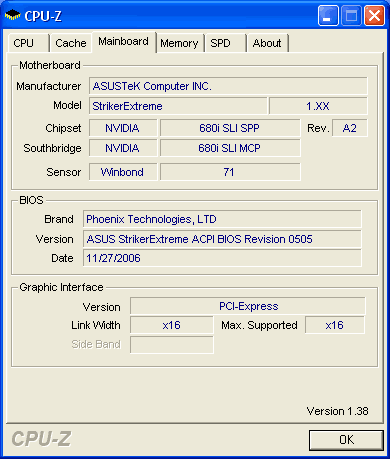Viewport: 390px width, 459px height.
Task: Click the BIOS brand Phoenix Technologies field
Action: 222,219
